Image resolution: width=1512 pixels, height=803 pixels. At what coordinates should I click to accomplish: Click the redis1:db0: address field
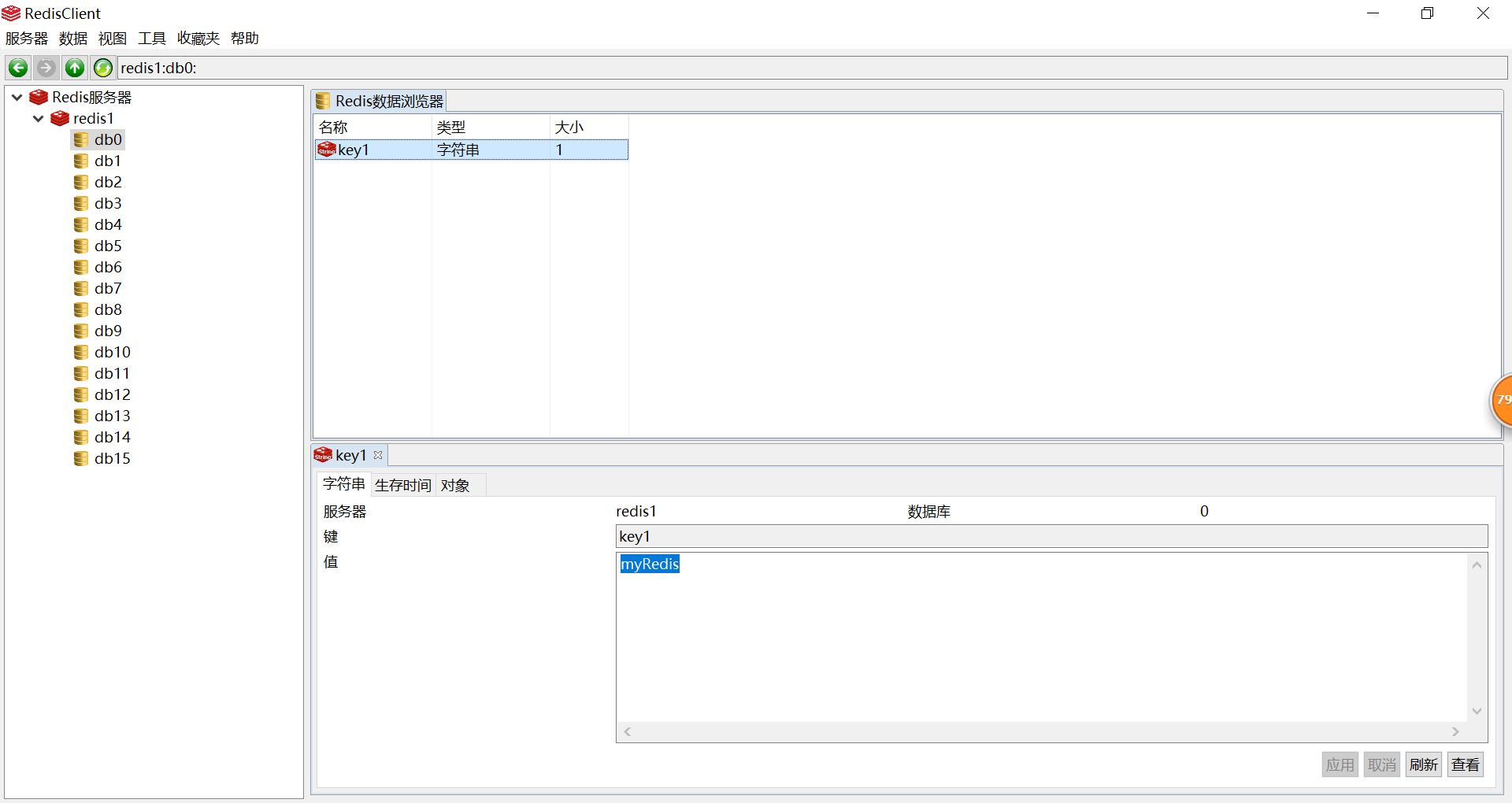[x=813, y=68]
